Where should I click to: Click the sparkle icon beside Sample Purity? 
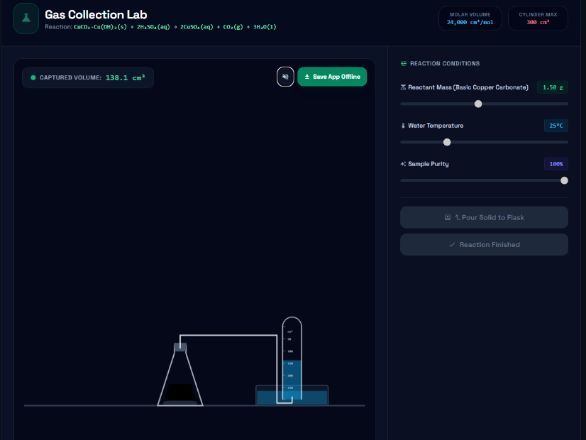click(403, 164)
